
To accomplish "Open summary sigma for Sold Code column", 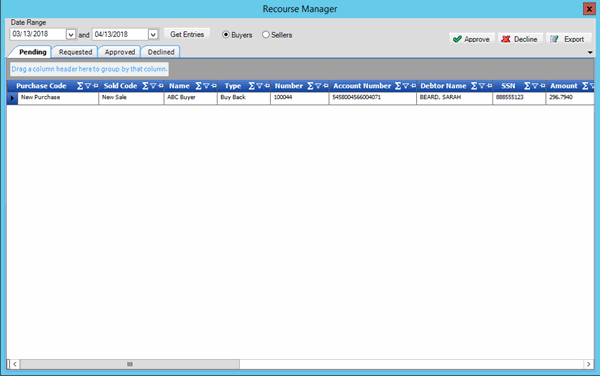I will pyautogui.click(x=145, y=86).
